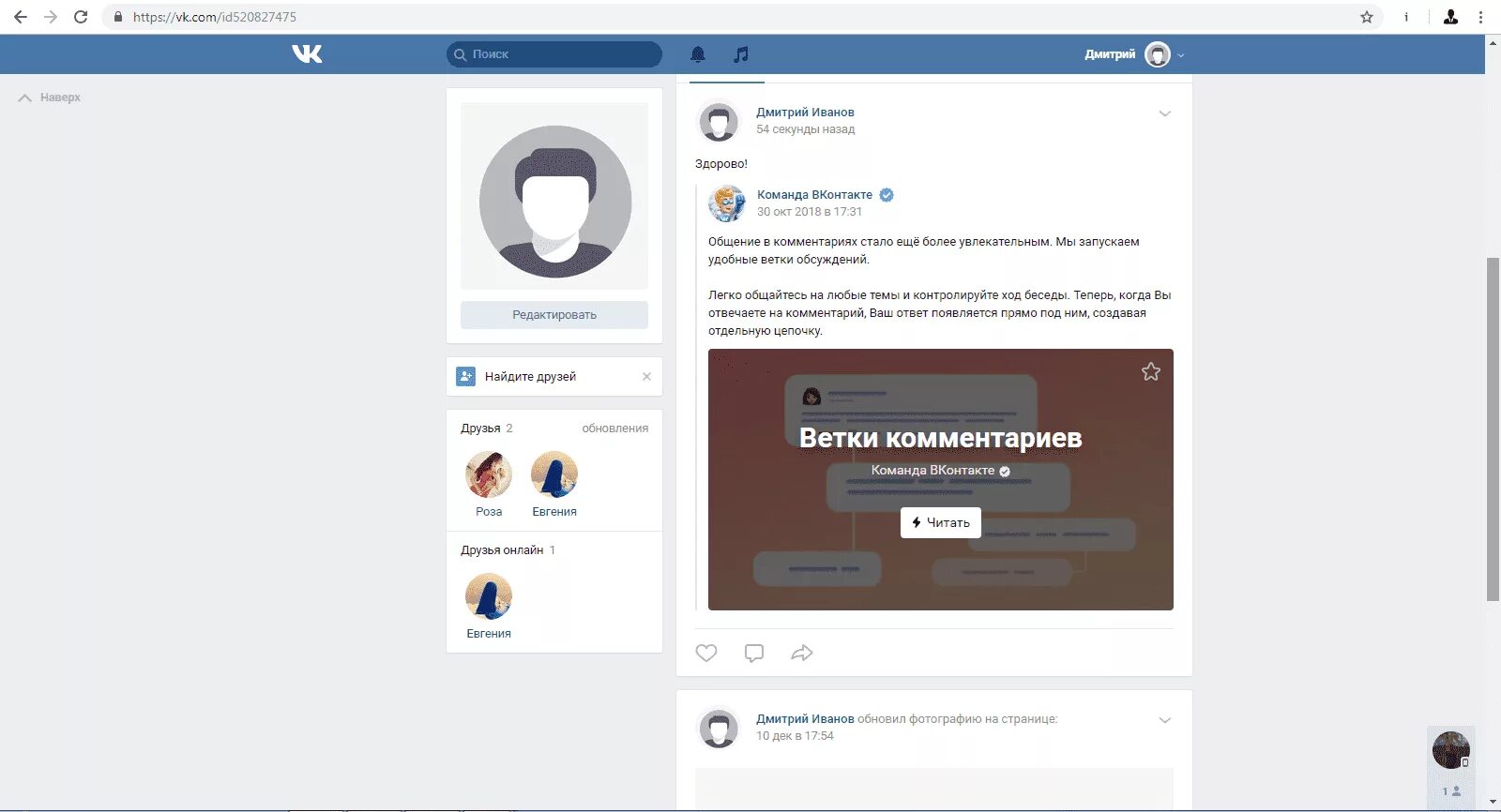Open post timestamp 54 секунды назад
Image resolution: width=1501 pixels, height=812 pixels.
click(x=806, y=129)
